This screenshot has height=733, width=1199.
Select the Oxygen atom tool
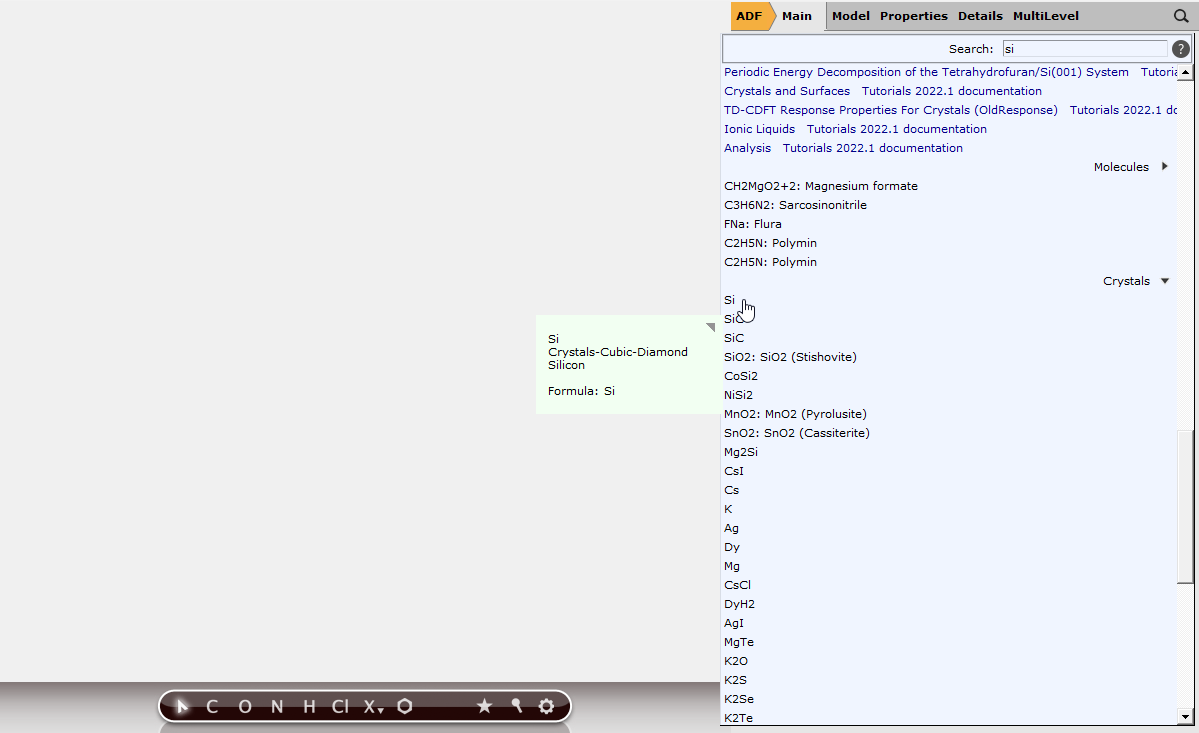(244, 706)
